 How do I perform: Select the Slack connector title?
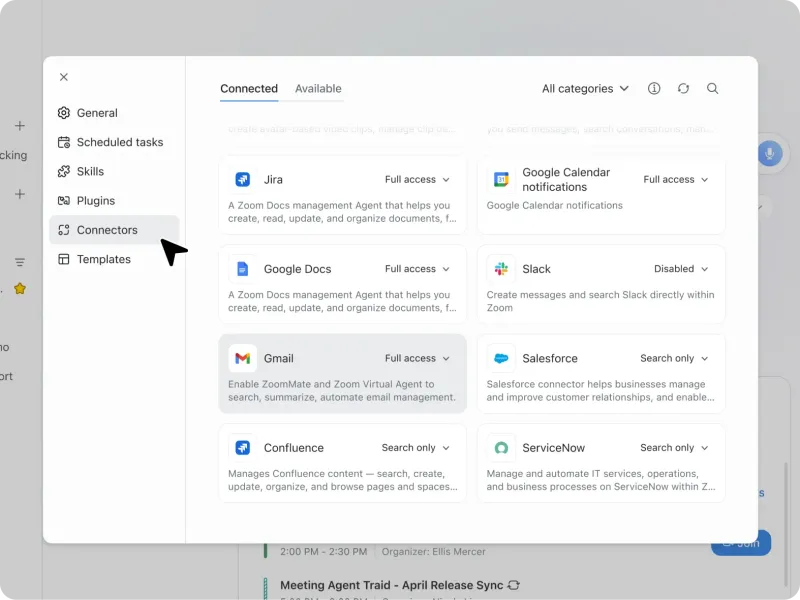(536, 269)
